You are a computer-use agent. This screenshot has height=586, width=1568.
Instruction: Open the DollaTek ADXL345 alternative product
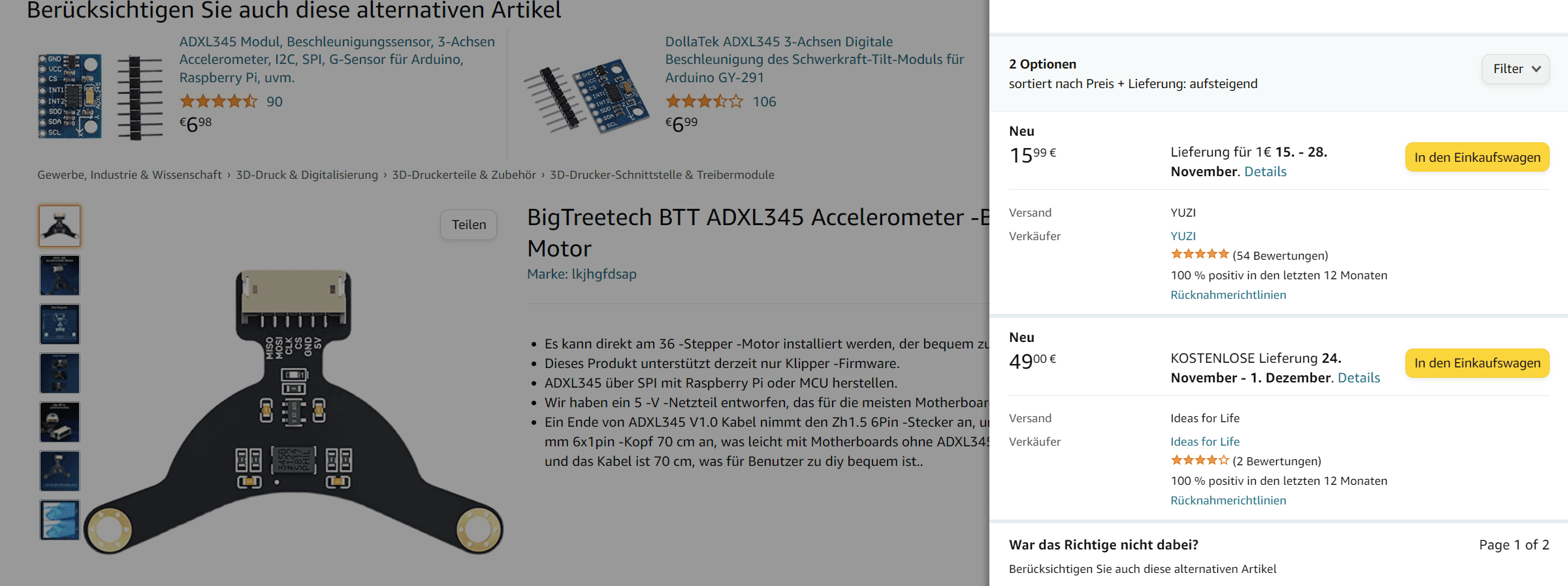click(x=814, y=59)
